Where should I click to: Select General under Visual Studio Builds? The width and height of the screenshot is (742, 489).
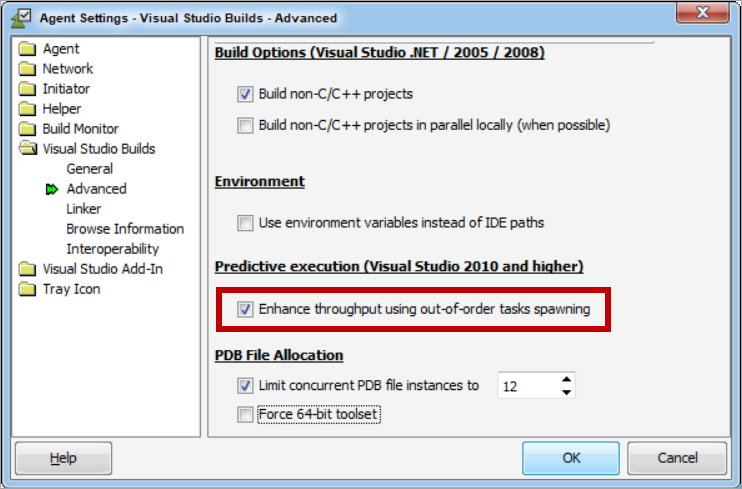coord(89,169)
